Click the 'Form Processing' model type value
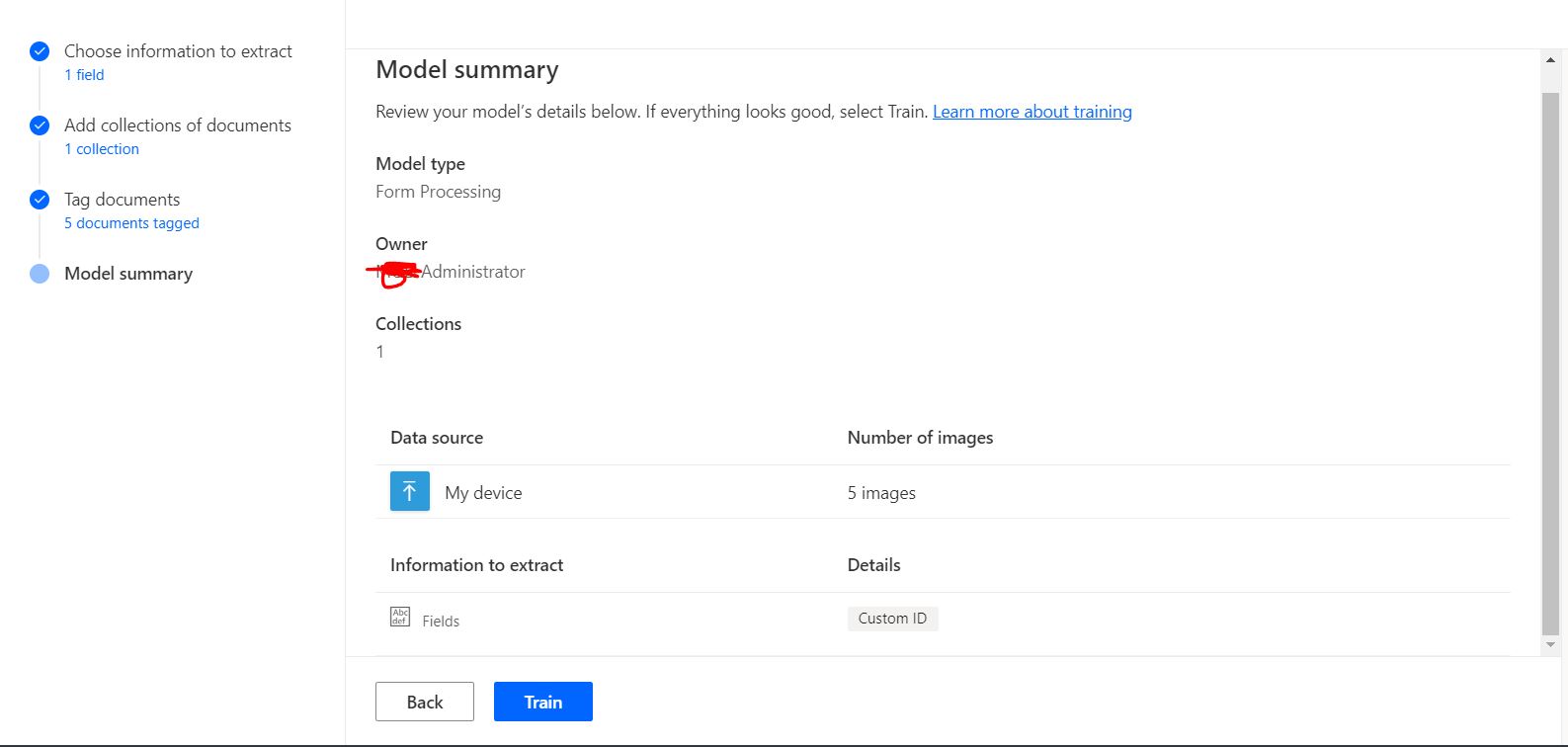This screenshot has width=1568, height=747. 438,192
